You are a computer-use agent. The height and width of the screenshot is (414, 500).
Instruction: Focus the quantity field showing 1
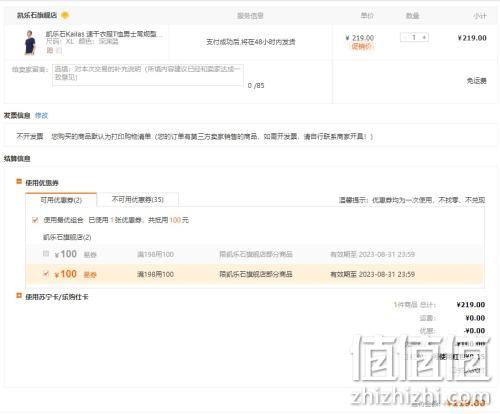point(414,37)
